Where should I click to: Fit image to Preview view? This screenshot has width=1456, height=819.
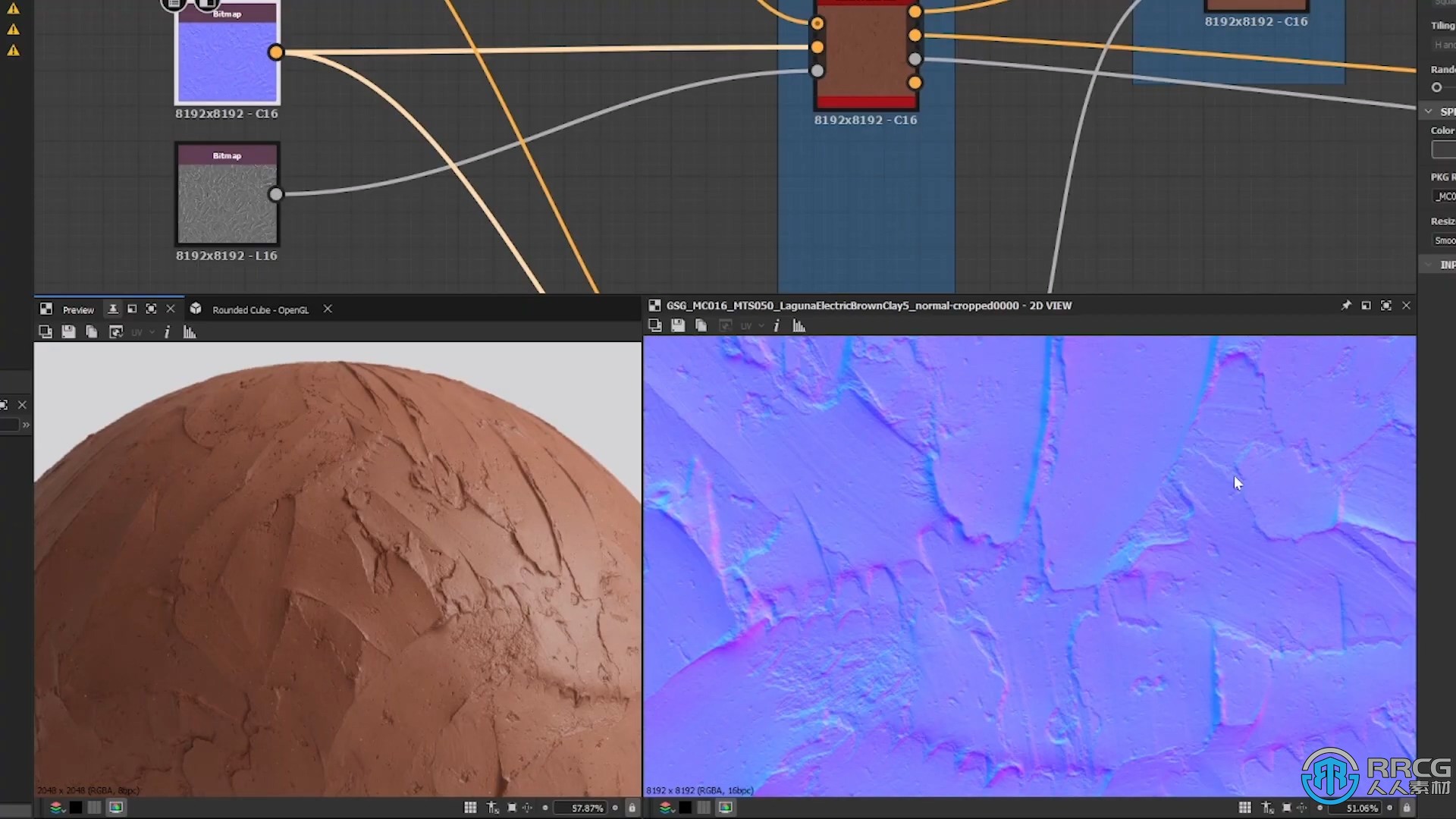pyautogui.click(x=512, y=808)
